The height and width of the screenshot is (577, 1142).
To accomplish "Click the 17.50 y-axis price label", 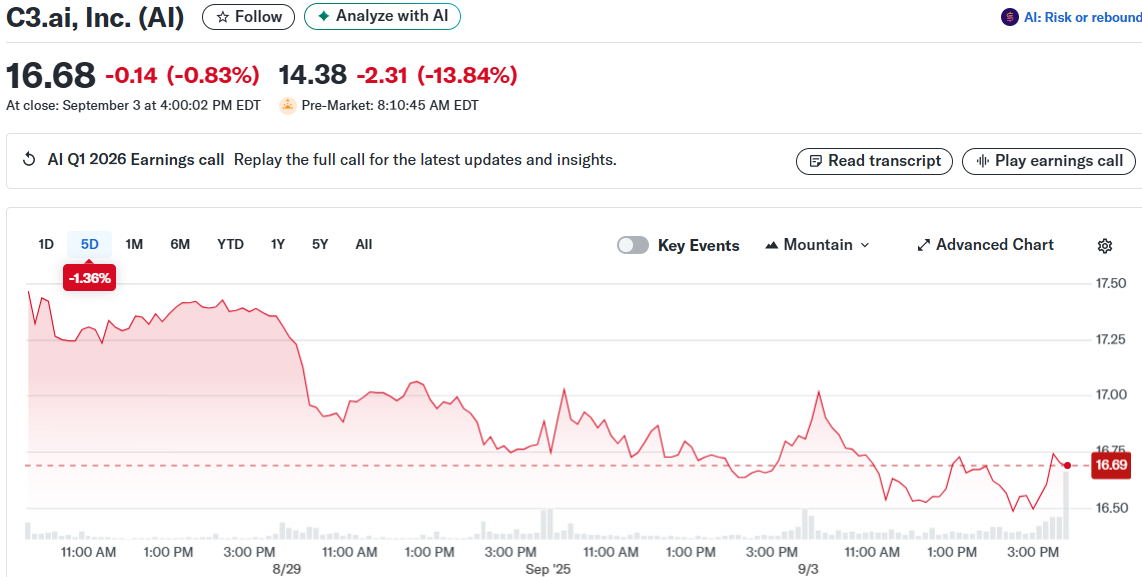I will coord(1111,283).
